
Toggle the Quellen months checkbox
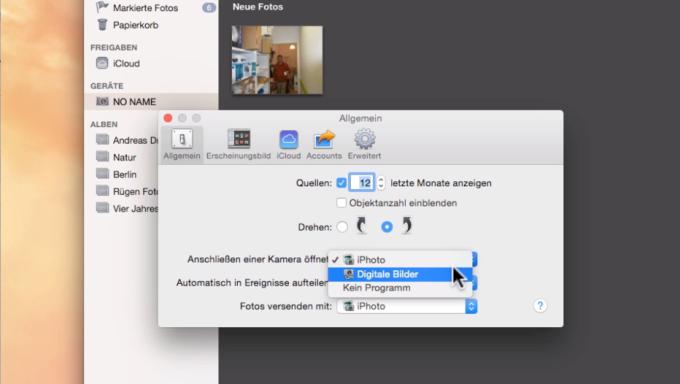coord(341,183)
